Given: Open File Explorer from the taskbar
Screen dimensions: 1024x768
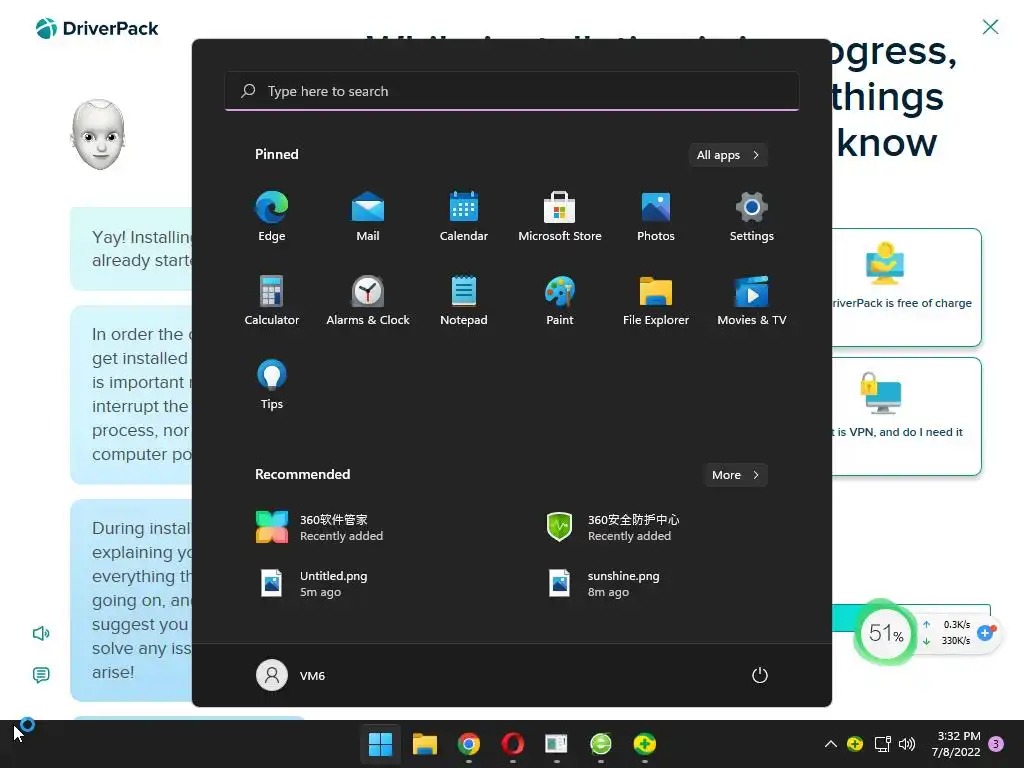Looking at the screenshot, I should [x=424, y=744].
